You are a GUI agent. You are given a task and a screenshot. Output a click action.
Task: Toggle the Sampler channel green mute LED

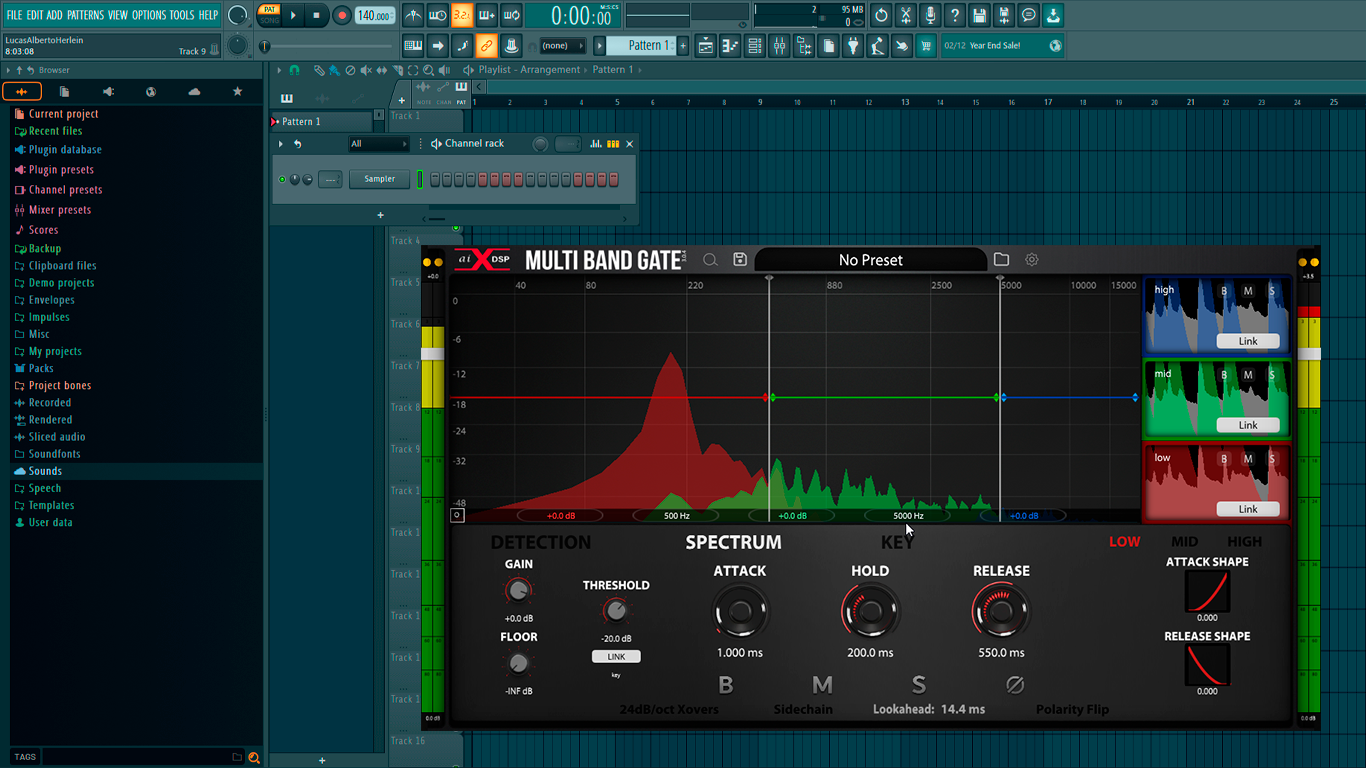click(x=282, y=179)
